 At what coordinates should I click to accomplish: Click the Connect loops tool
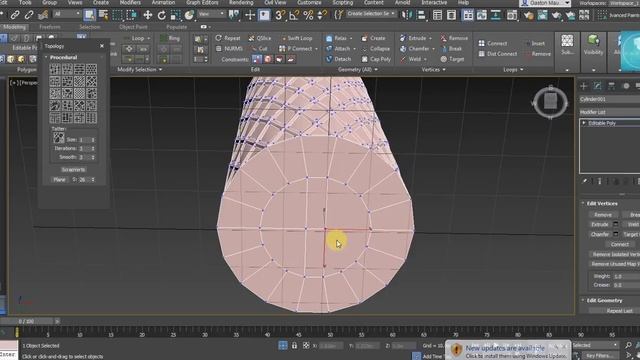tap(493, 43)
